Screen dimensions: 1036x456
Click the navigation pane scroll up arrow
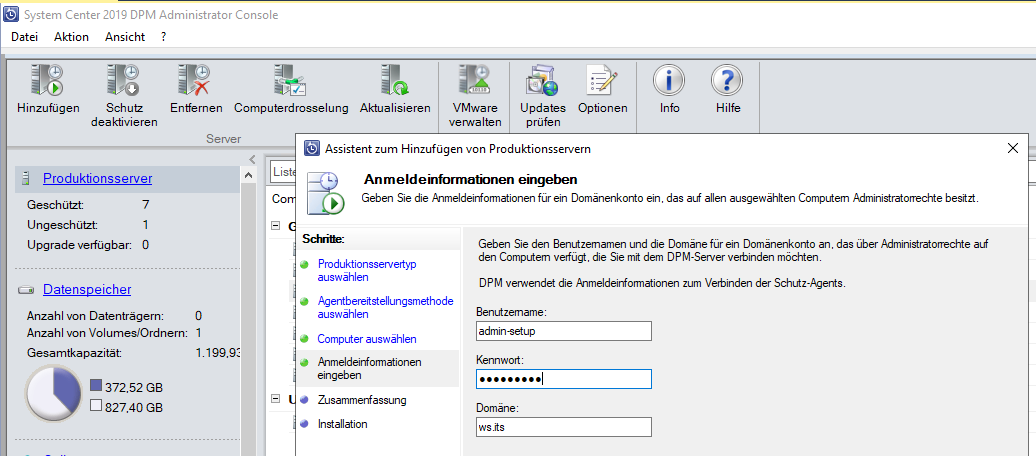pyautogui.click(x=249, y=175)
